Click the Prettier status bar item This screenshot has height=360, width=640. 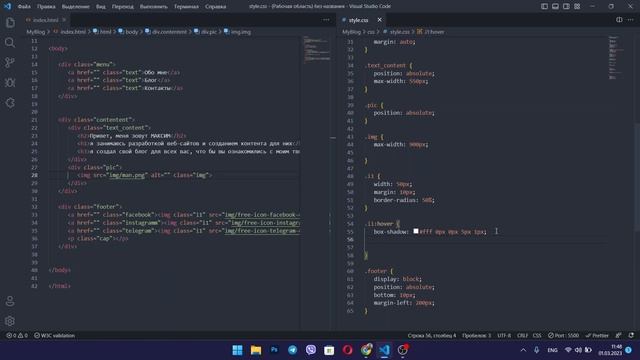(597, 336)
